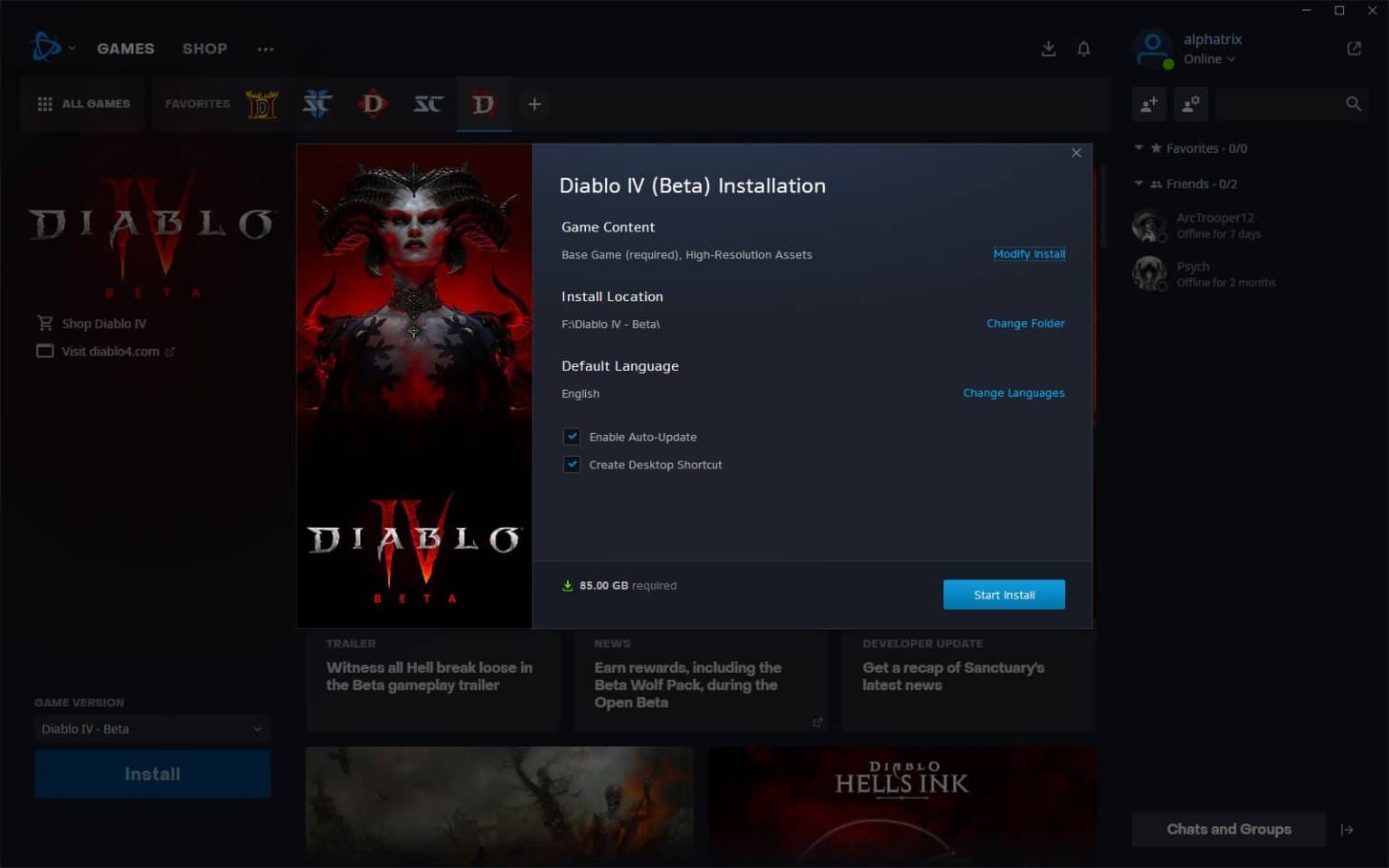Open the Beta Wolf Pack news card
Viewport: 1389px width, 868px height.
pos(700,680)
